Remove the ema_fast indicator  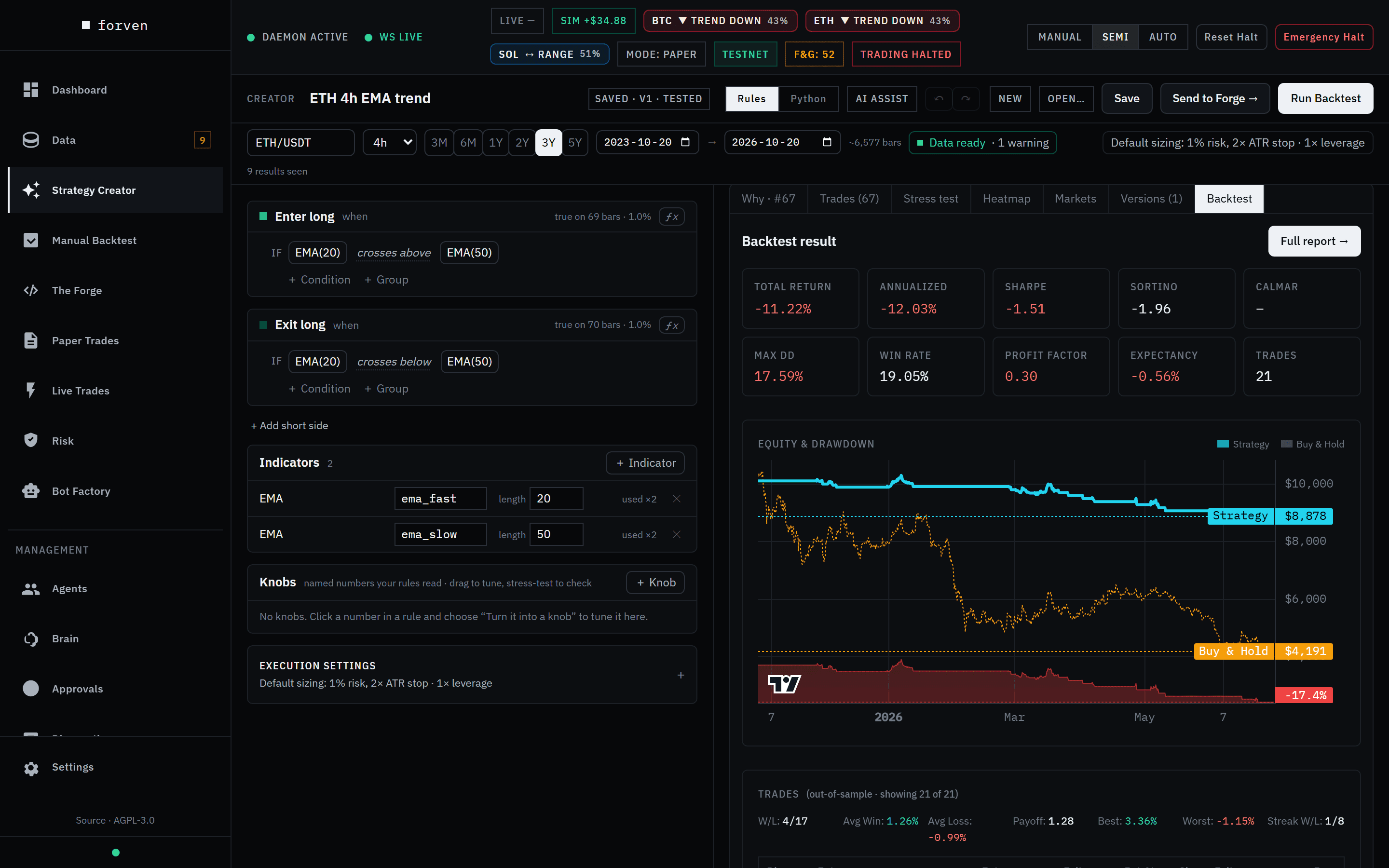coord(677,499)
